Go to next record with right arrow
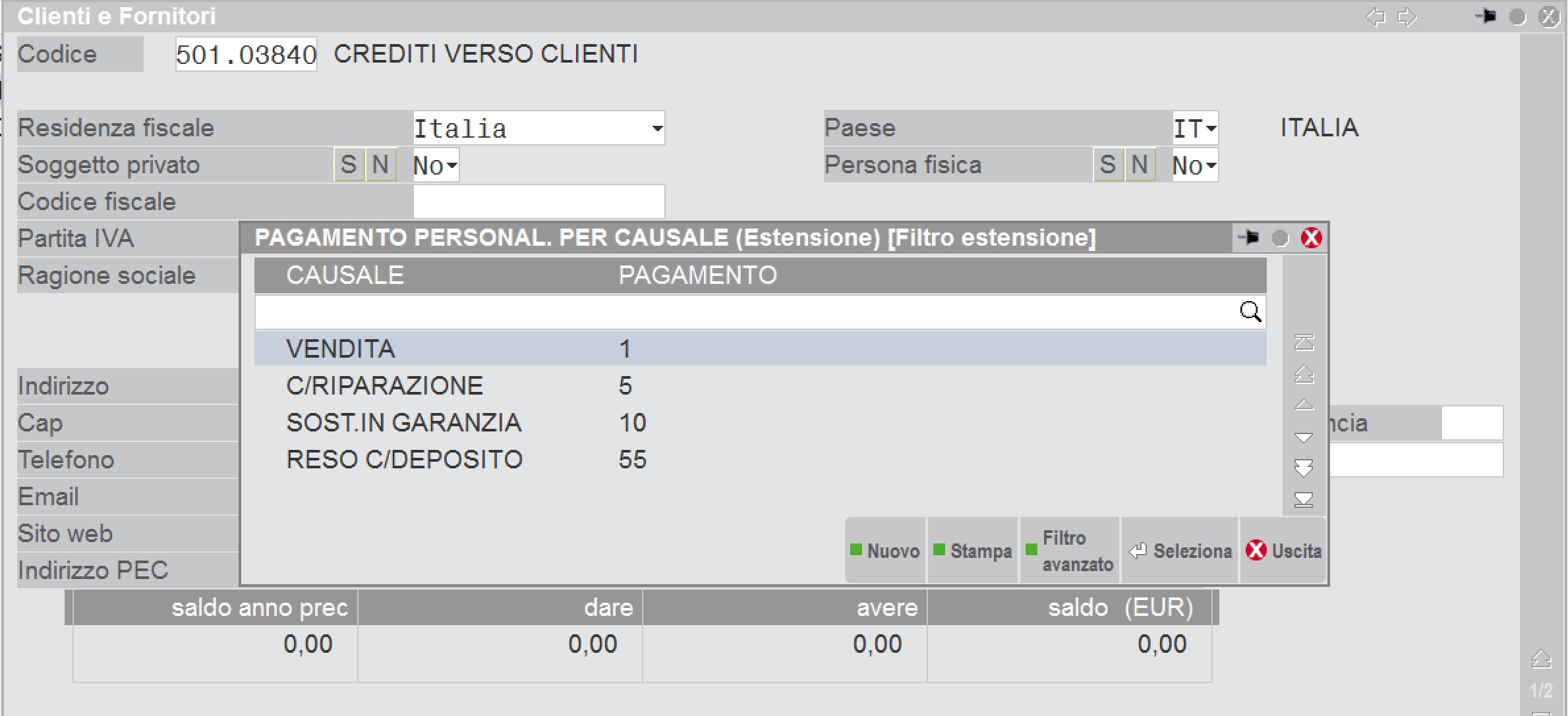 click(x=1407, y=17)
